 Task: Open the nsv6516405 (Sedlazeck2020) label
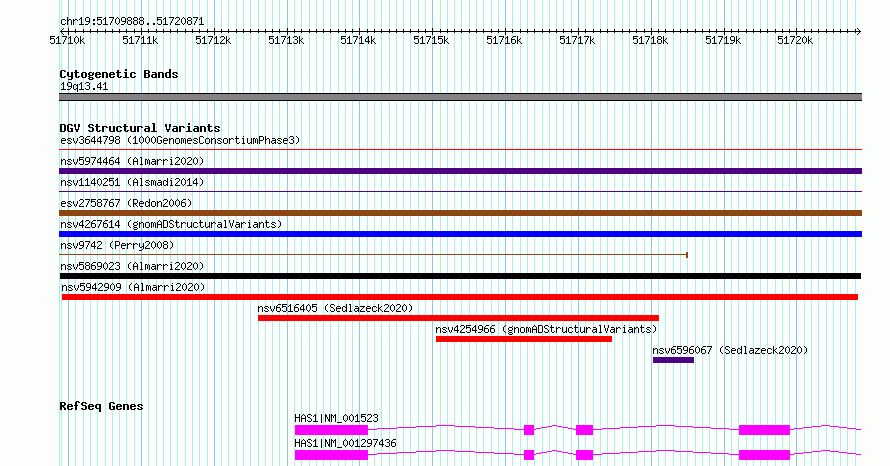(x=335, y=308)
